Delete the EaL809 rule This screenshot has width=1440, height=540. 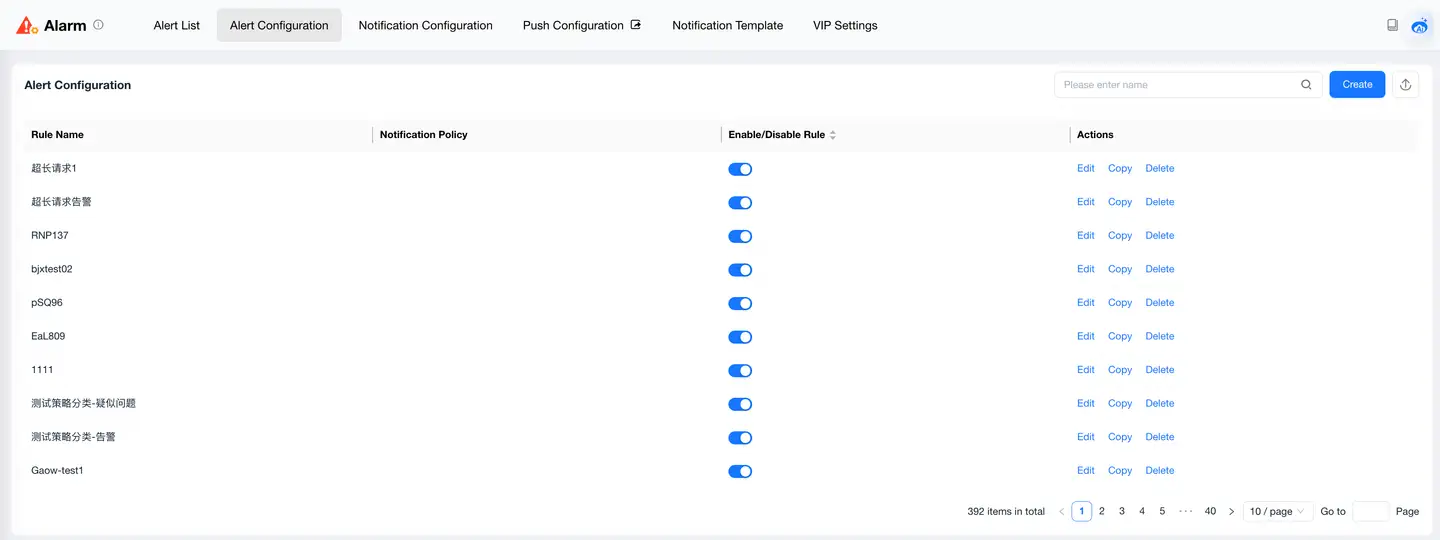(1160, 337)
